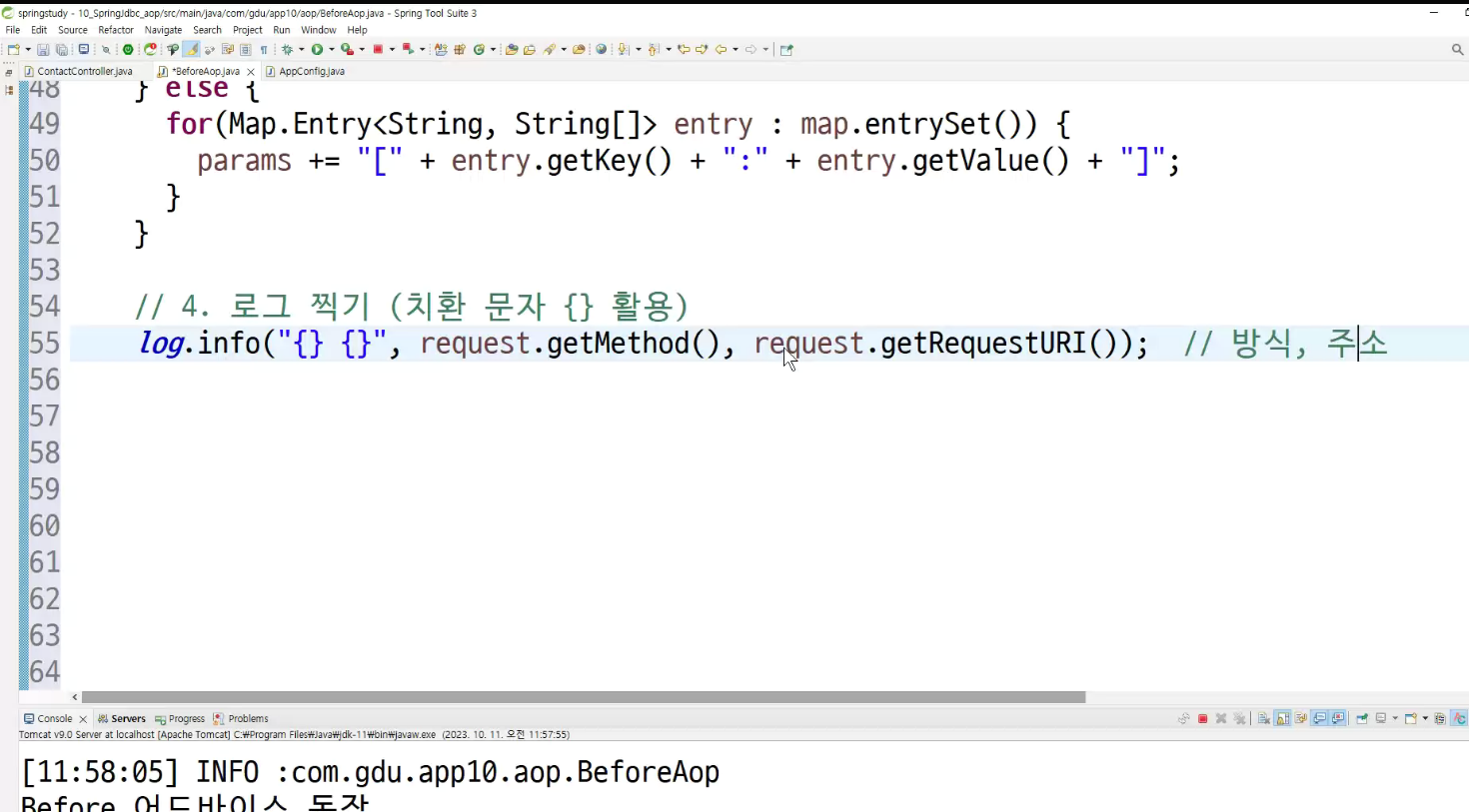This screenshot has height=812, width=1469.
Task: Open the Navigate menu
Action: point(163,30)
